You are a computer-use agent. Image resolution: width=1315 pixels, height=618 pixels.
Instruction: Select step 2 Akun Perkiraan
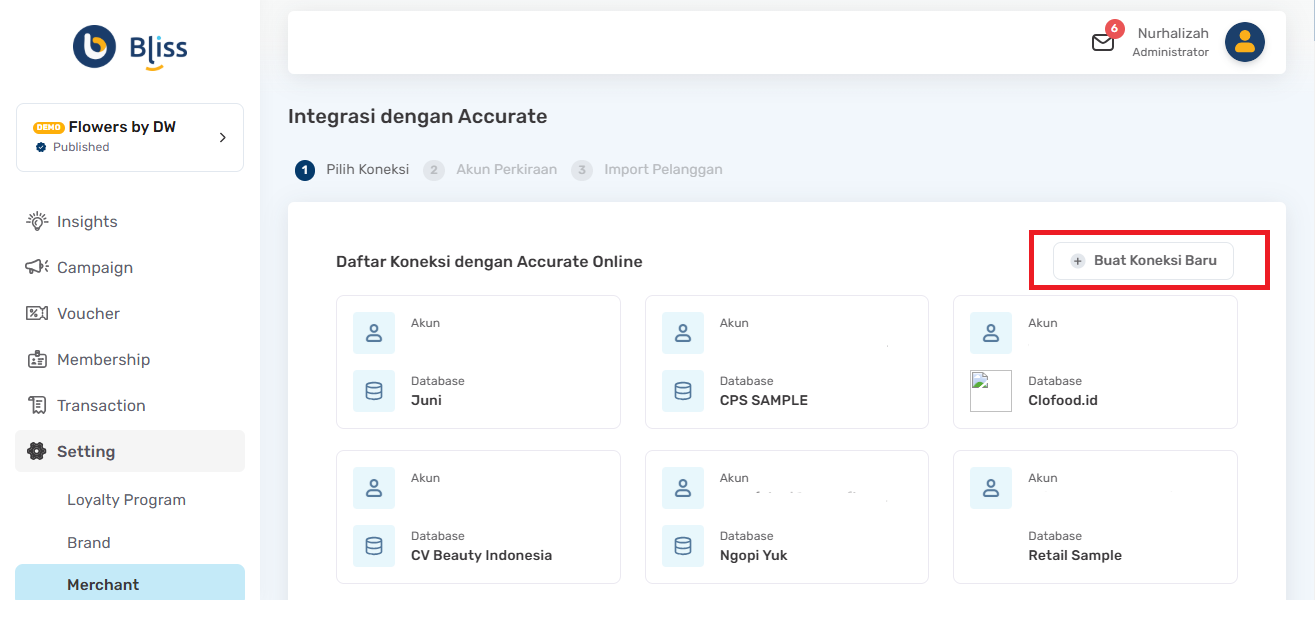point(490,170)
